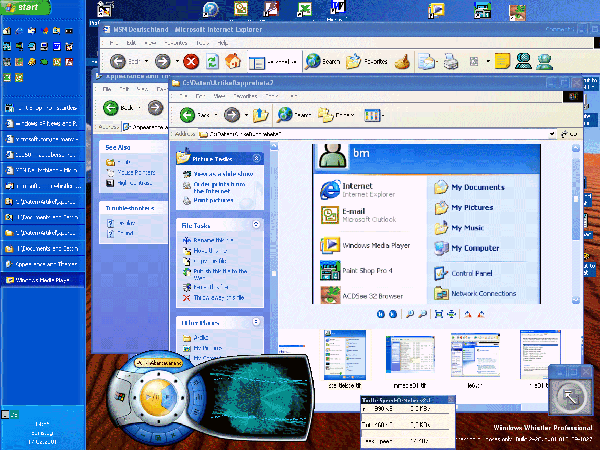Click the Mail icon in Internet Explorer toolbar
Image resolution: width=600 pixels, height=450 pixels.
pyautogui.click(x=426, y=61)
